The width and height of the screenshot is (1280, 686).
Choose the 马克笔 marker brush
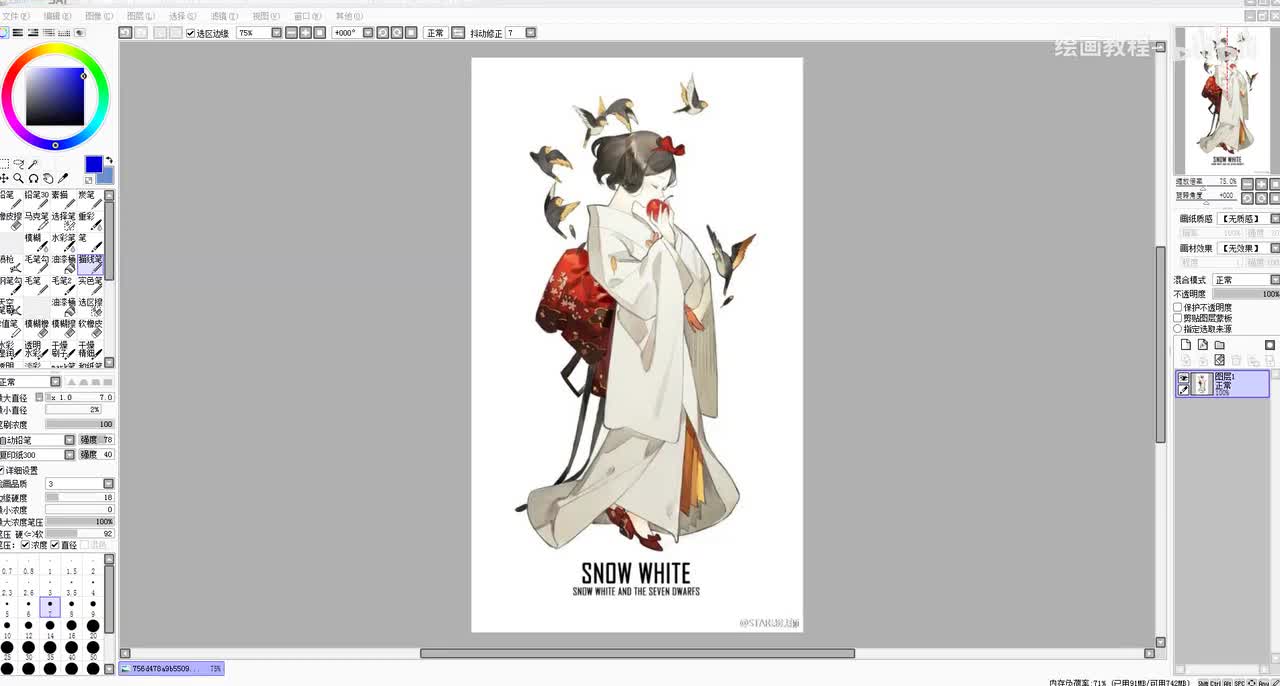[37, 221]
